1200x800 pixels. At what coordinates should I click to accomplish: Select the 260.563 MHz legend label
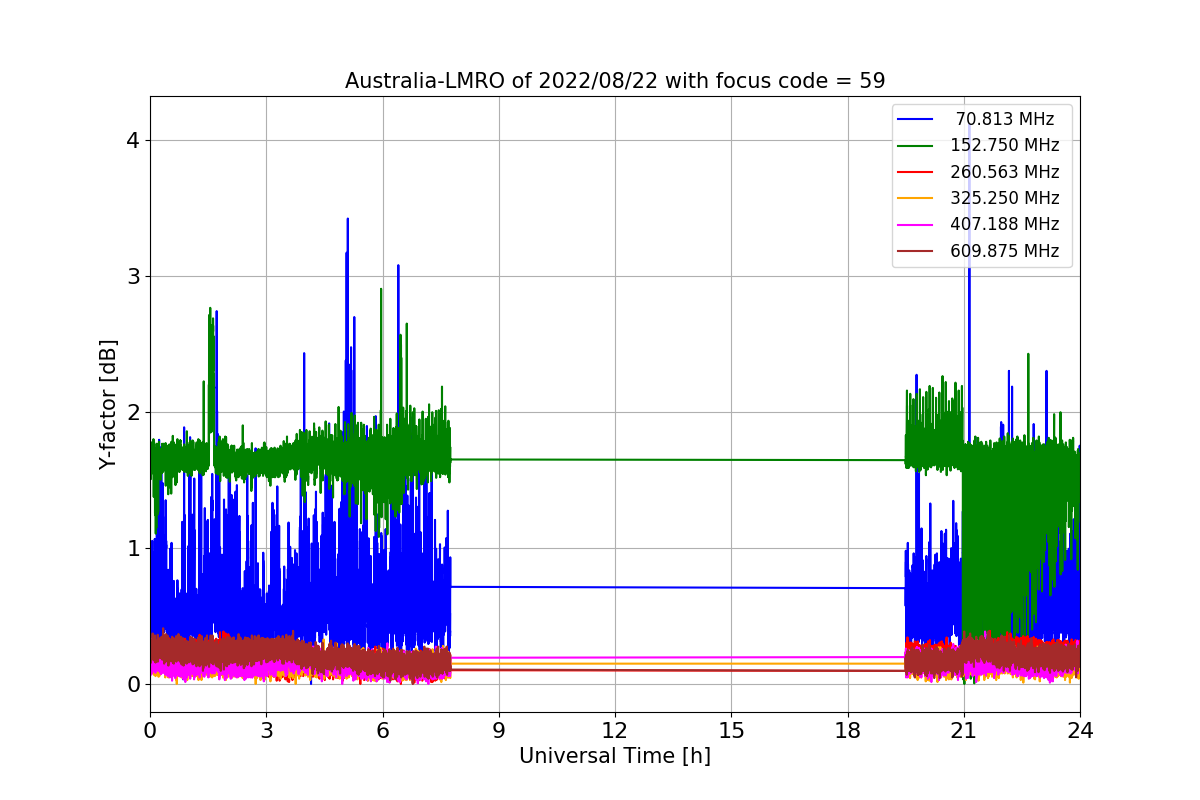coord(1005,172)
